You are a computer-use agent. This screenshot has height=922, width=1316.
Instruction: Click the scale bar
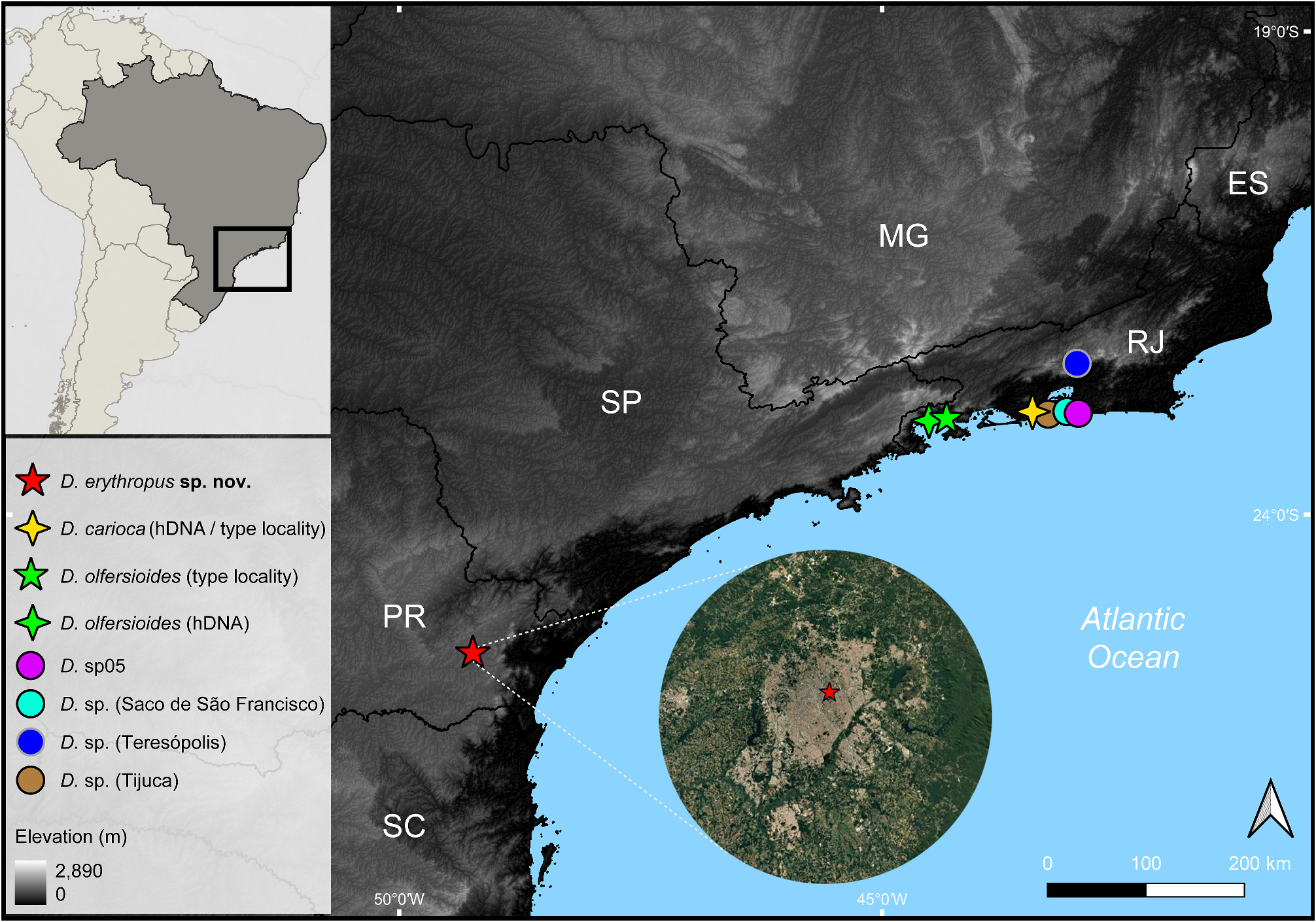point(1145,890)
